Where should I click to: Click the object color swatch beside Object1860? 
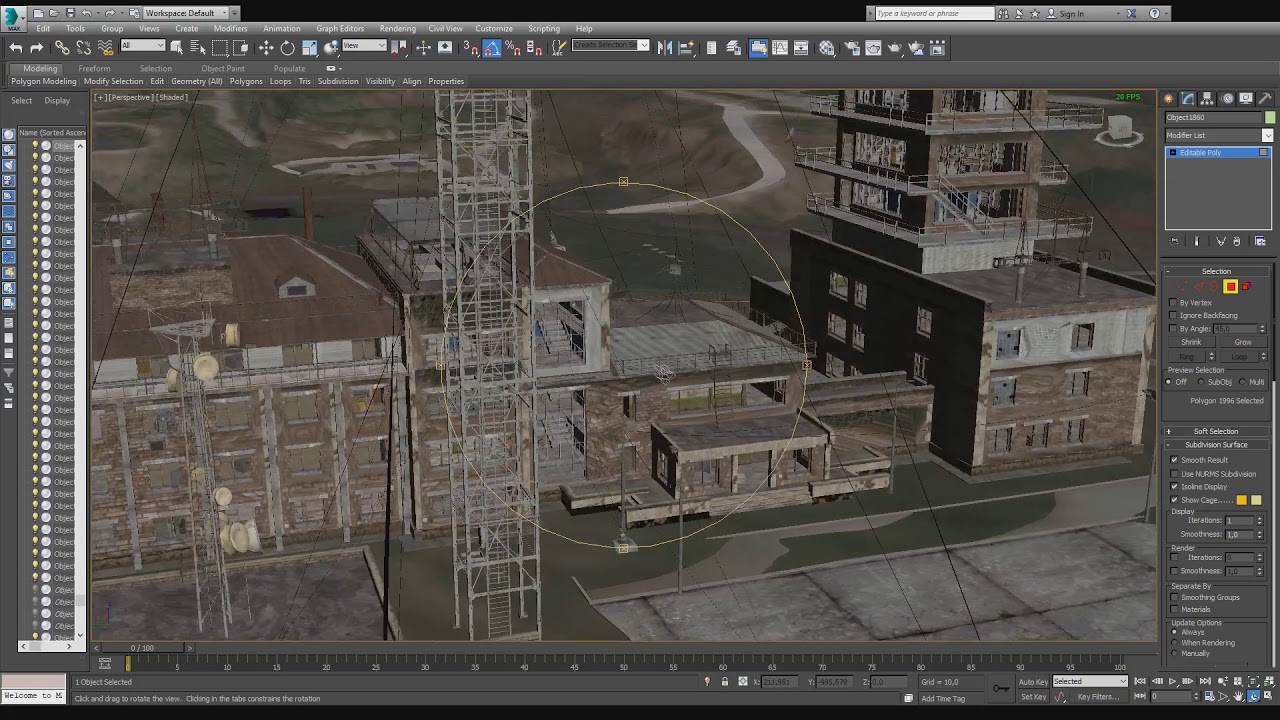[1269, 118]
